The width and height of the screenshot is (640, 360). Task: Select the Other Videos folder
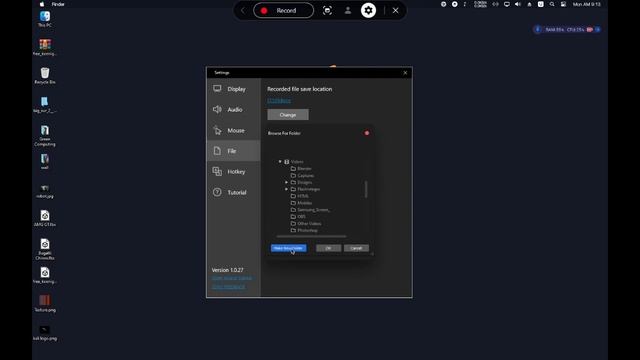point(306,224)
